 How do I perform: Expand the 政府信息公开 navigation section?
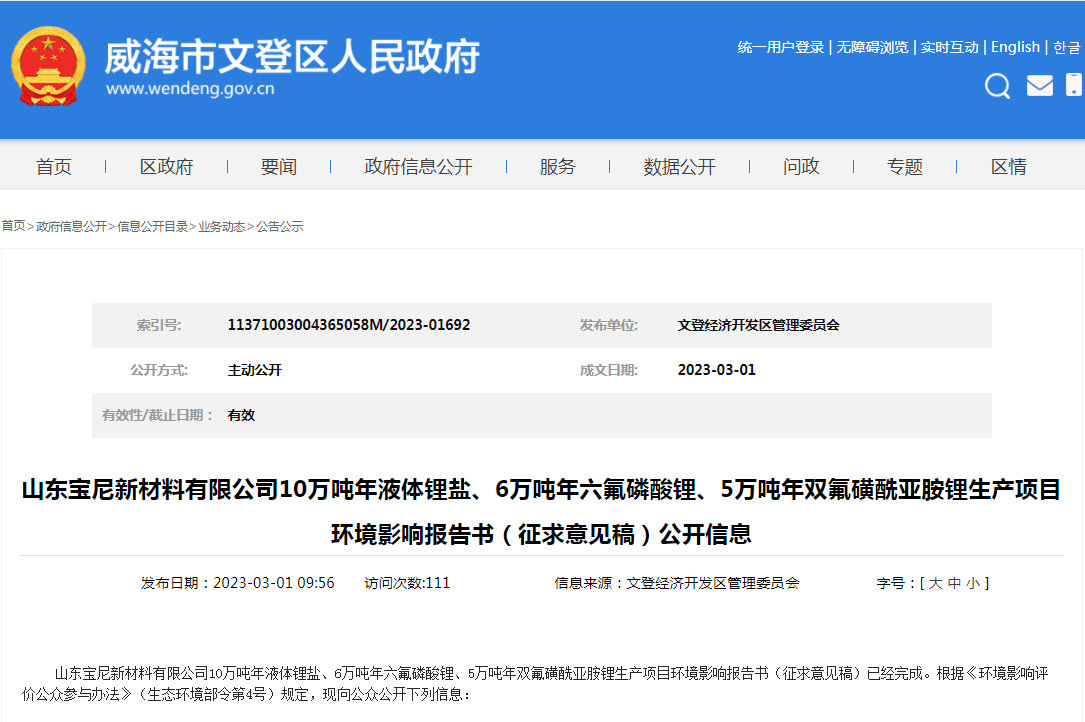point(418,166)
